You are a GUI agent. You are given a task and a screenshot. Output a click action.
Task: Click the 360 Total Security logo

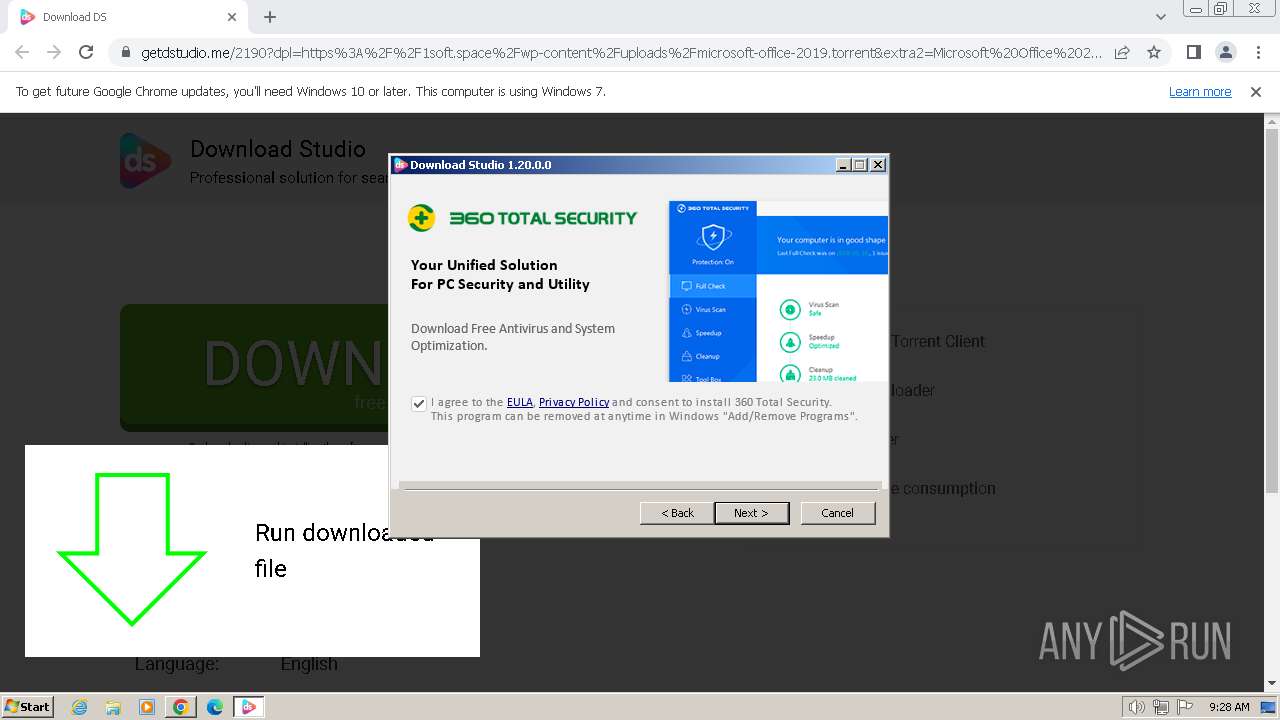point(522,218)
